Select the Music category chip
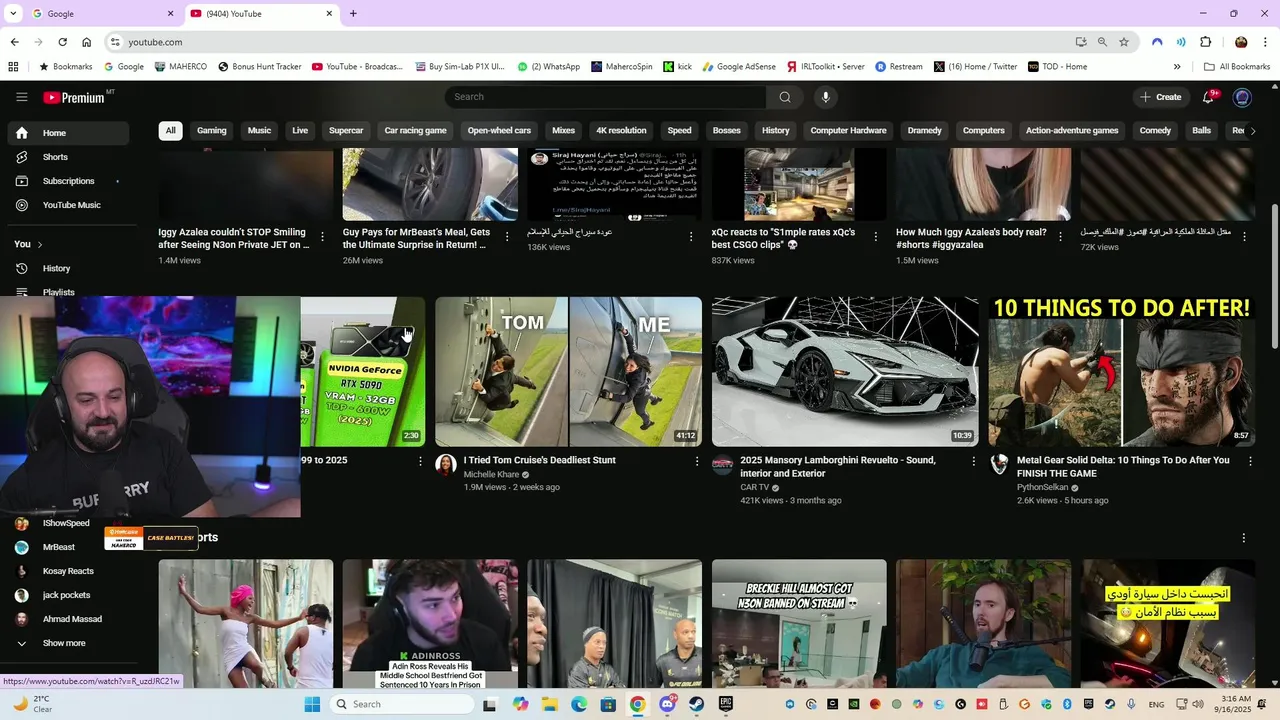 click(259, 131)
